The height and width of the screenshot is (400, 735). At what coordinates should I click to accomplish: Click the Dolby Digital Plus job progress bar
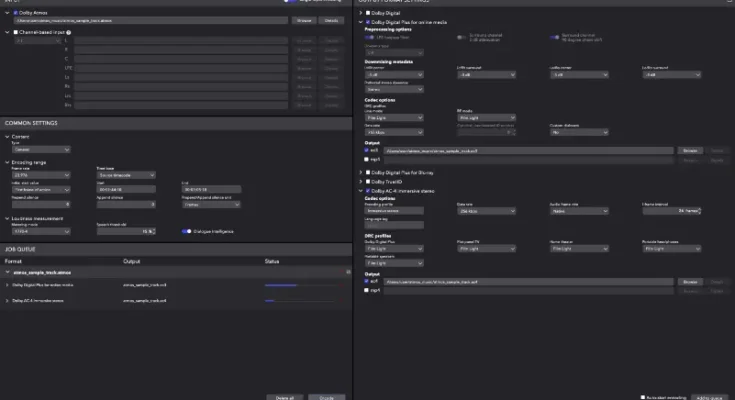tap(283, 286)
